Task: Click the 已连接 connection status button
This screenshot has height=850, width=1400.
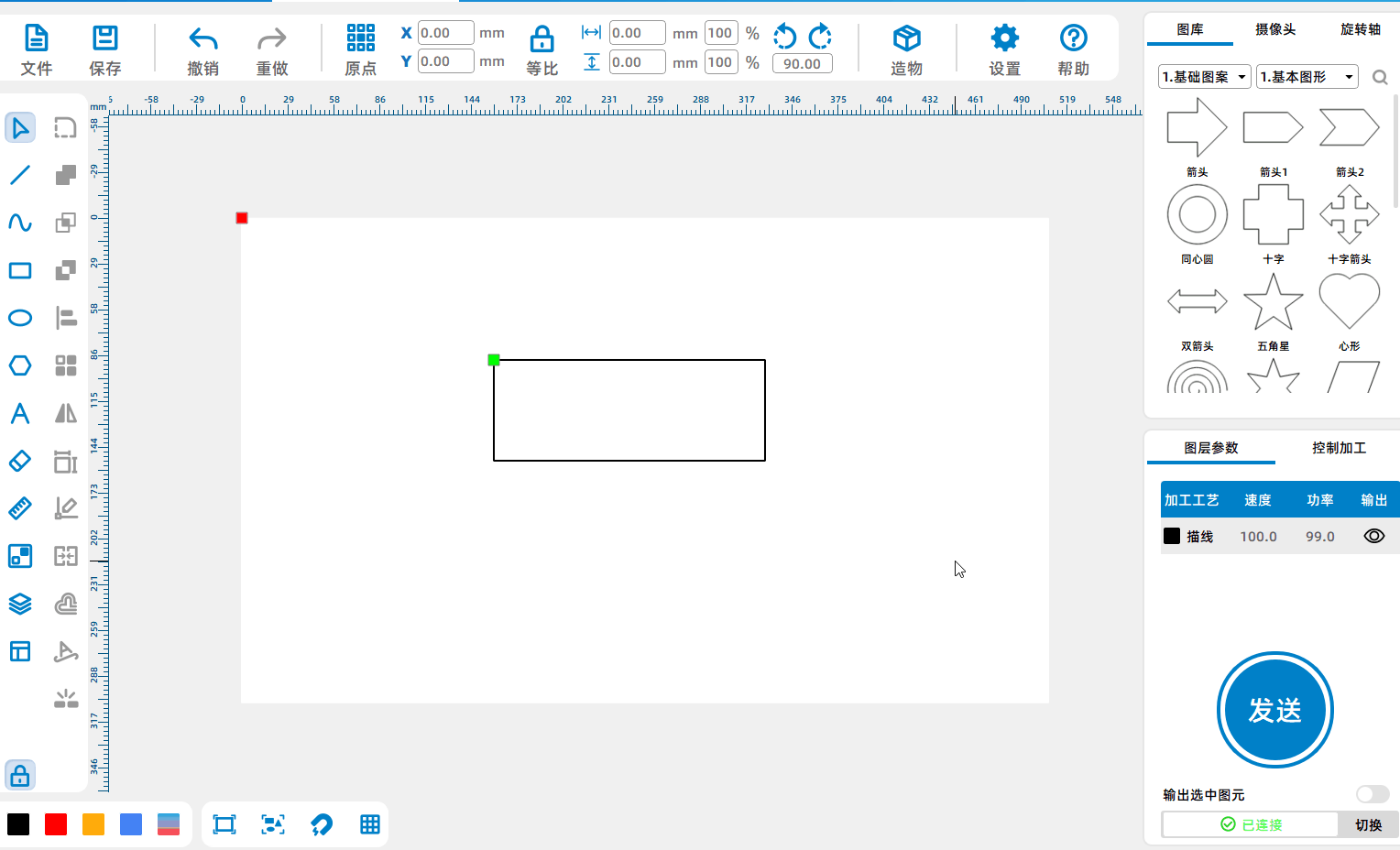Action: [x=1251, y=824]
